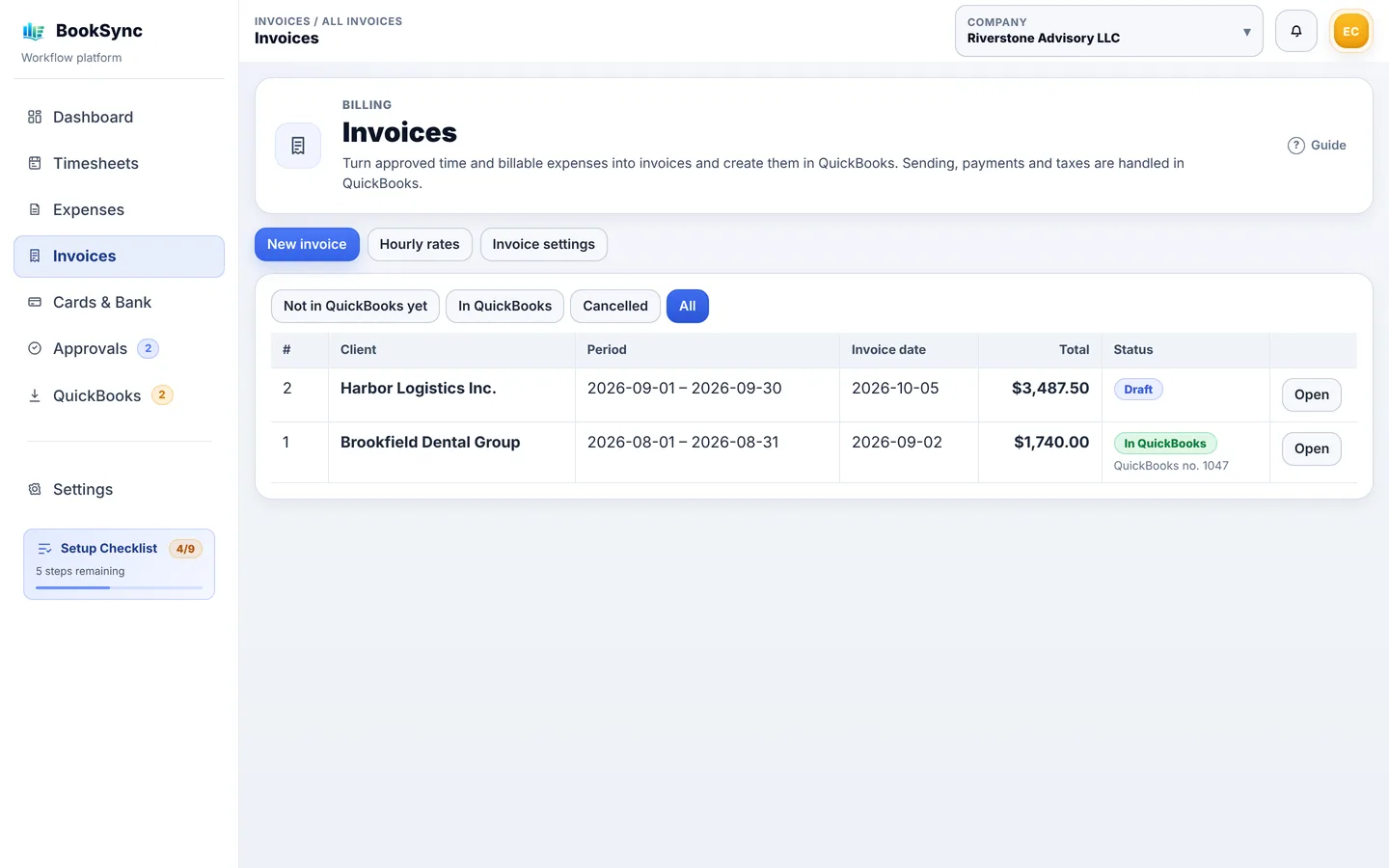This screenshot has width=1389, height=868.
Task: Click the 4/9 checklist badge
Action: pyautogui.click(x=185, y=549)
